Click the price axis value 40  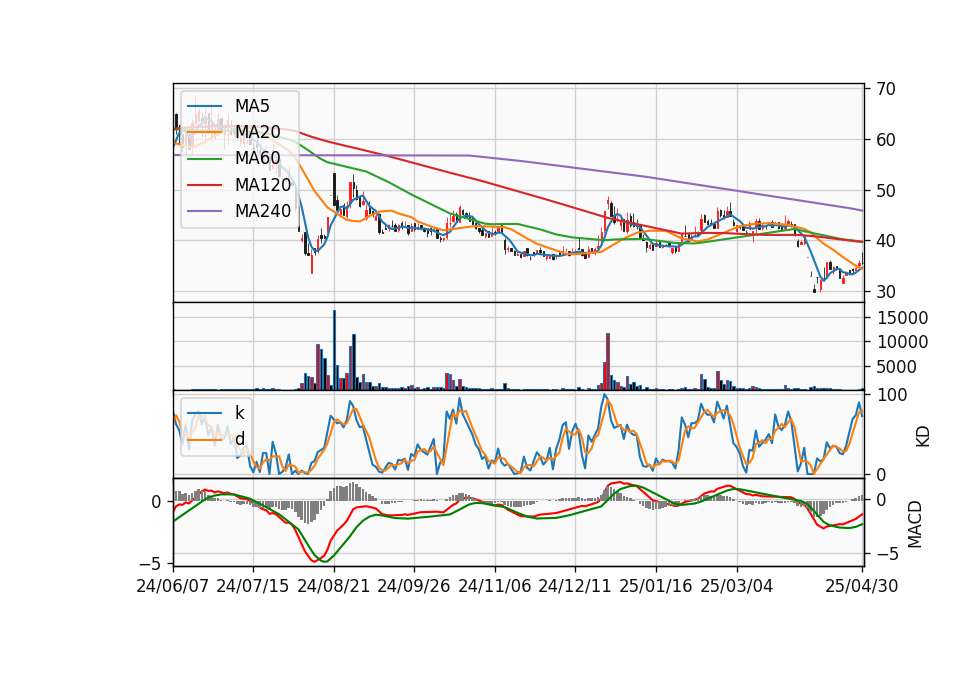(x=886, y=241)
